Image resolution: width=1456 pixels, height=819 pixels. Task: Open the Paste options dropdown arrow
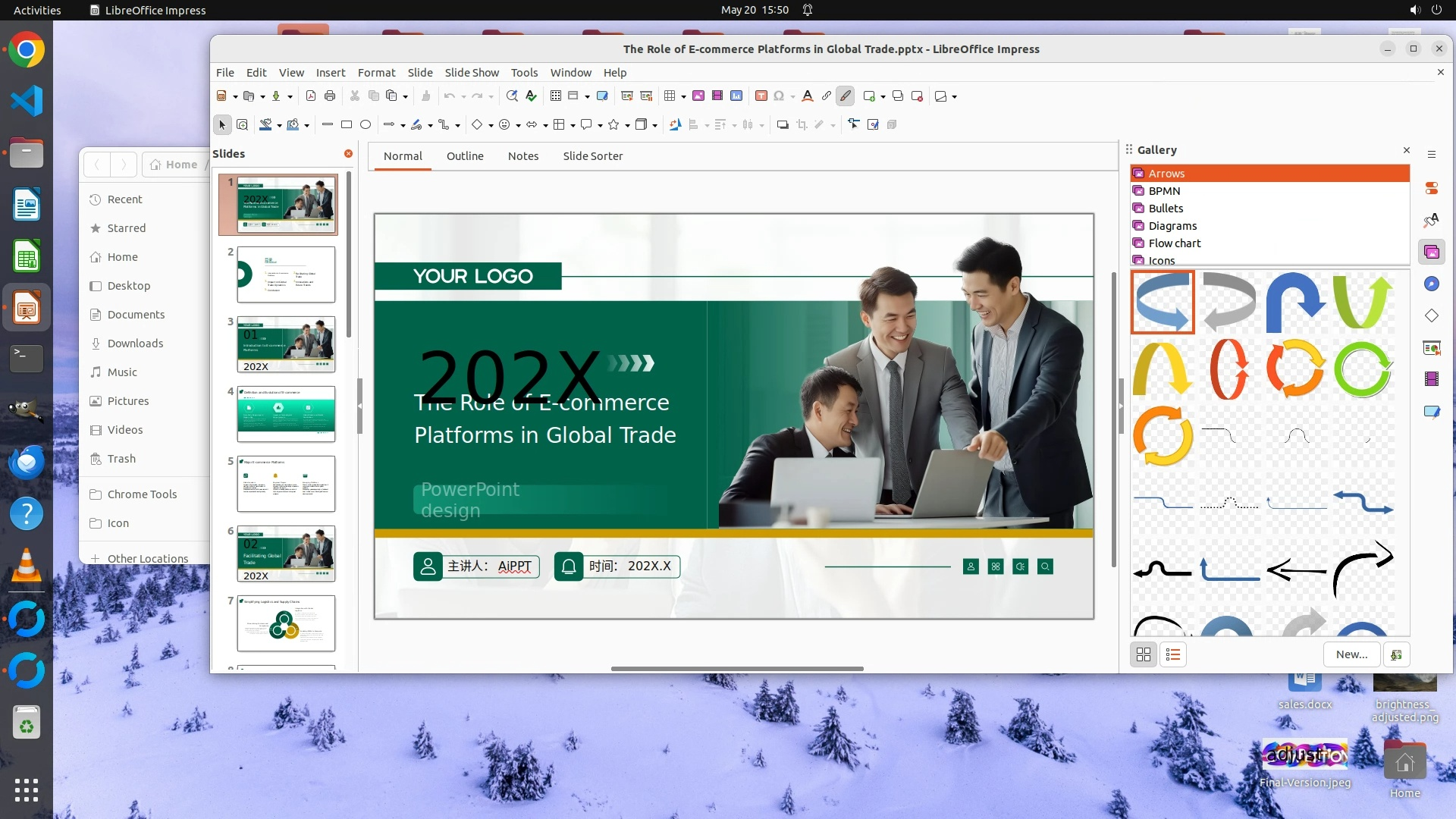coord(406,97)
